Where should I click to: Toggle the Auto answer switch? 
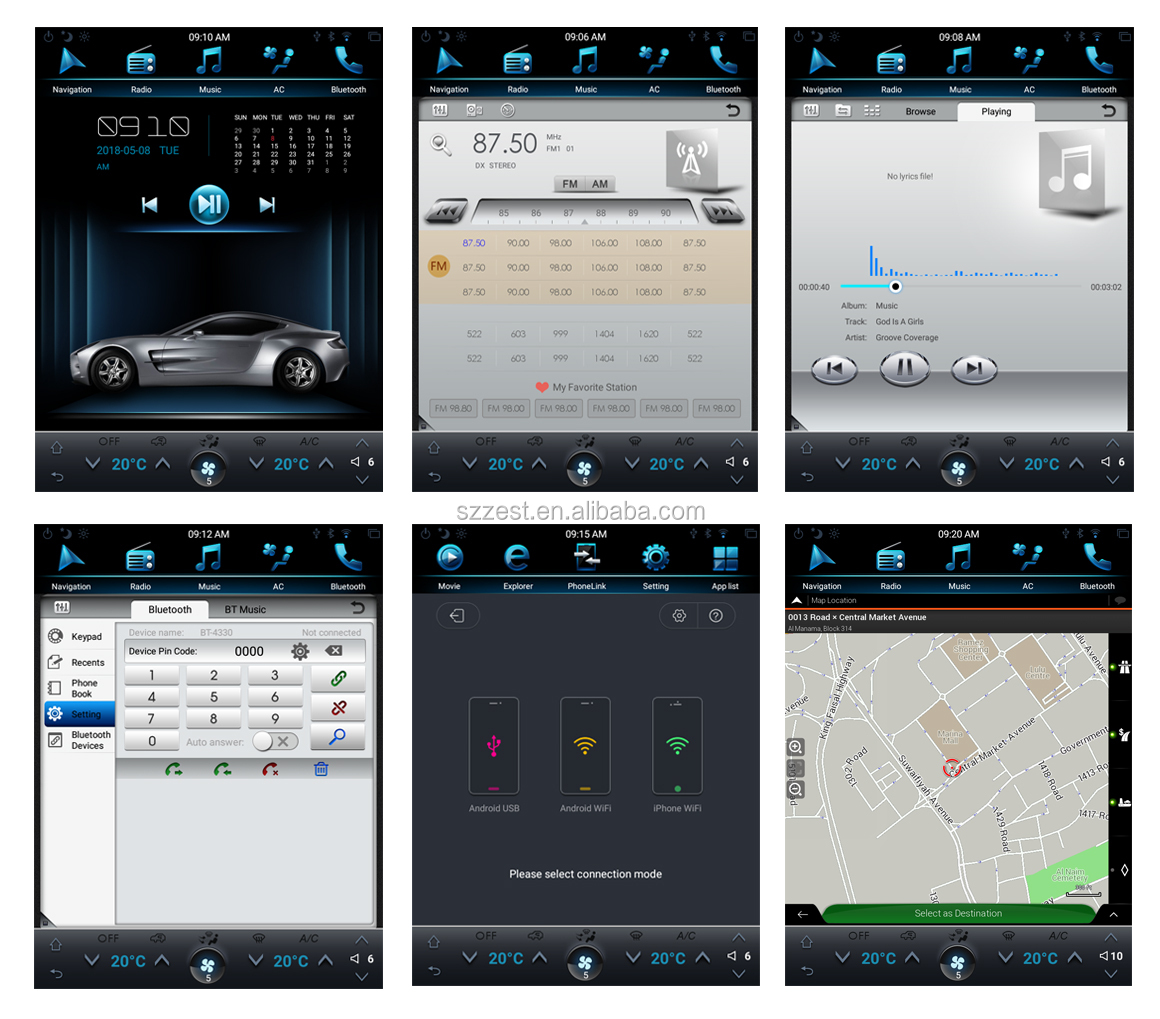(x=275, y=741)
